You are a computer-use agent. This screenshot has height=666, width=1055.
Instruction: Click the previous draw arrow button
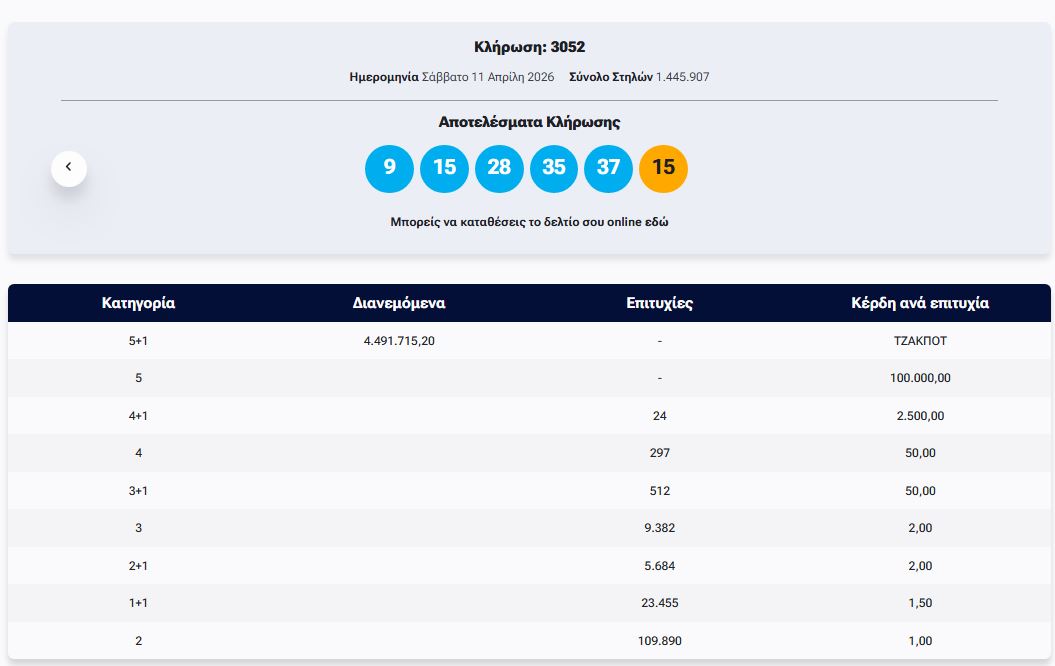[69, 168]
